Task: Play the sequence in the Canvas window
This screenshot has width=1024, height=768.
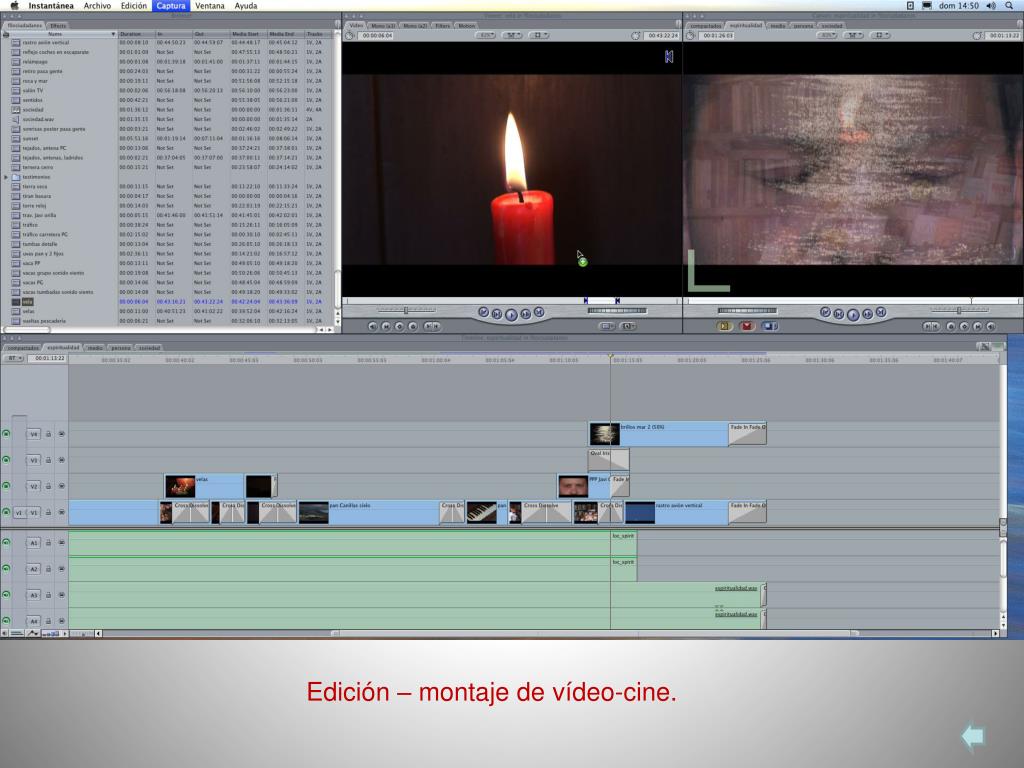Action: [853, 314]
